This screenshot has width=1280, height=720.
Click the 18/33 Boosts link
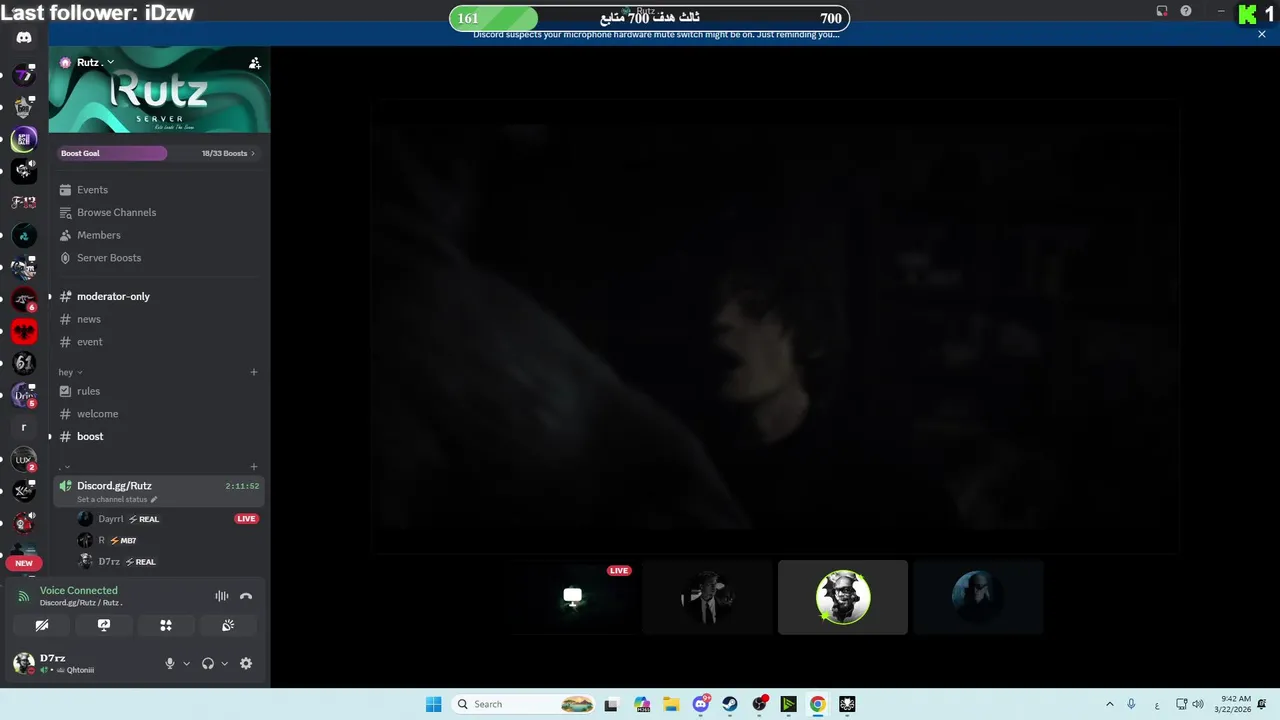tap(228, 153)
